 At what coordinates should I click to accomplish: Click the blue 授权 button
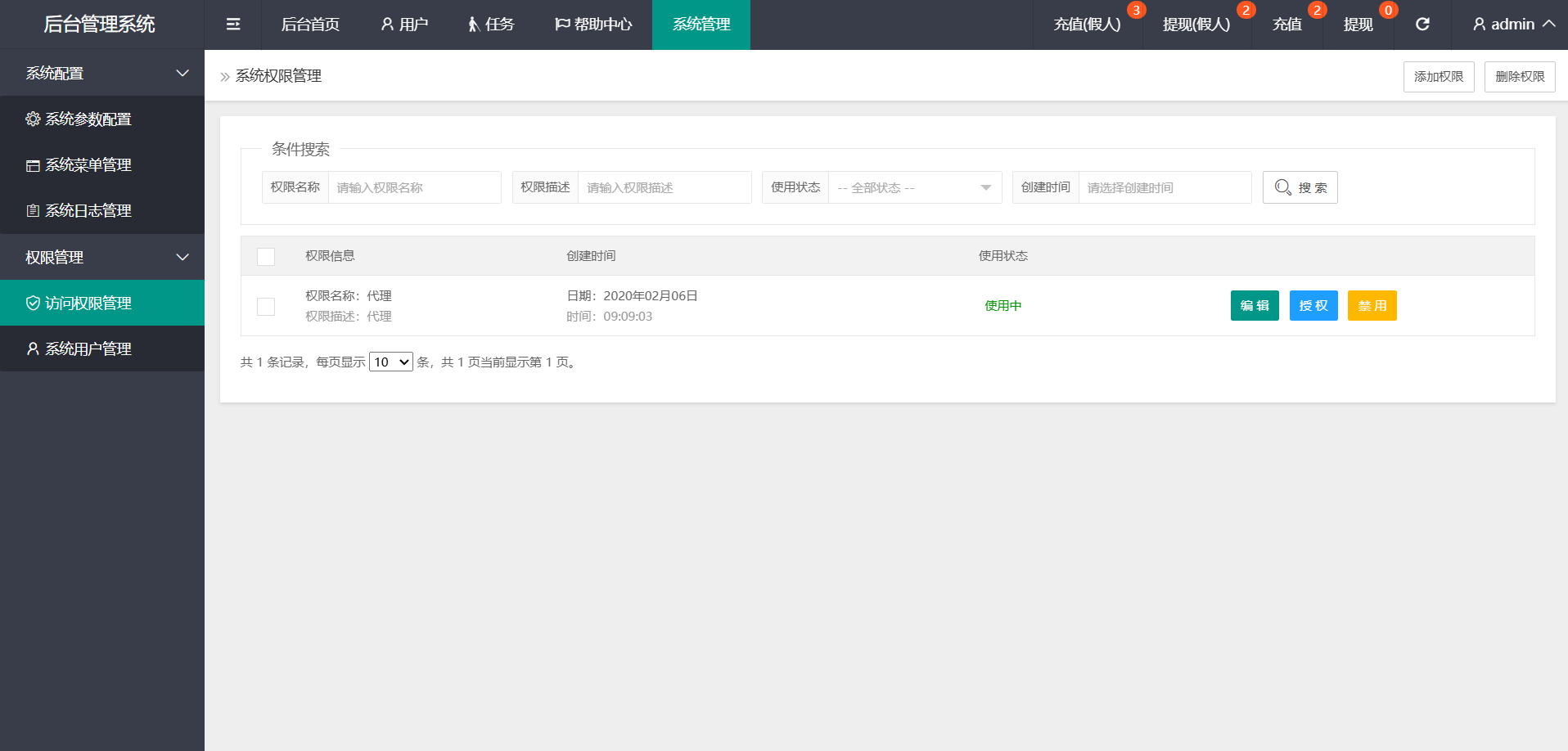click(1313, 305)
